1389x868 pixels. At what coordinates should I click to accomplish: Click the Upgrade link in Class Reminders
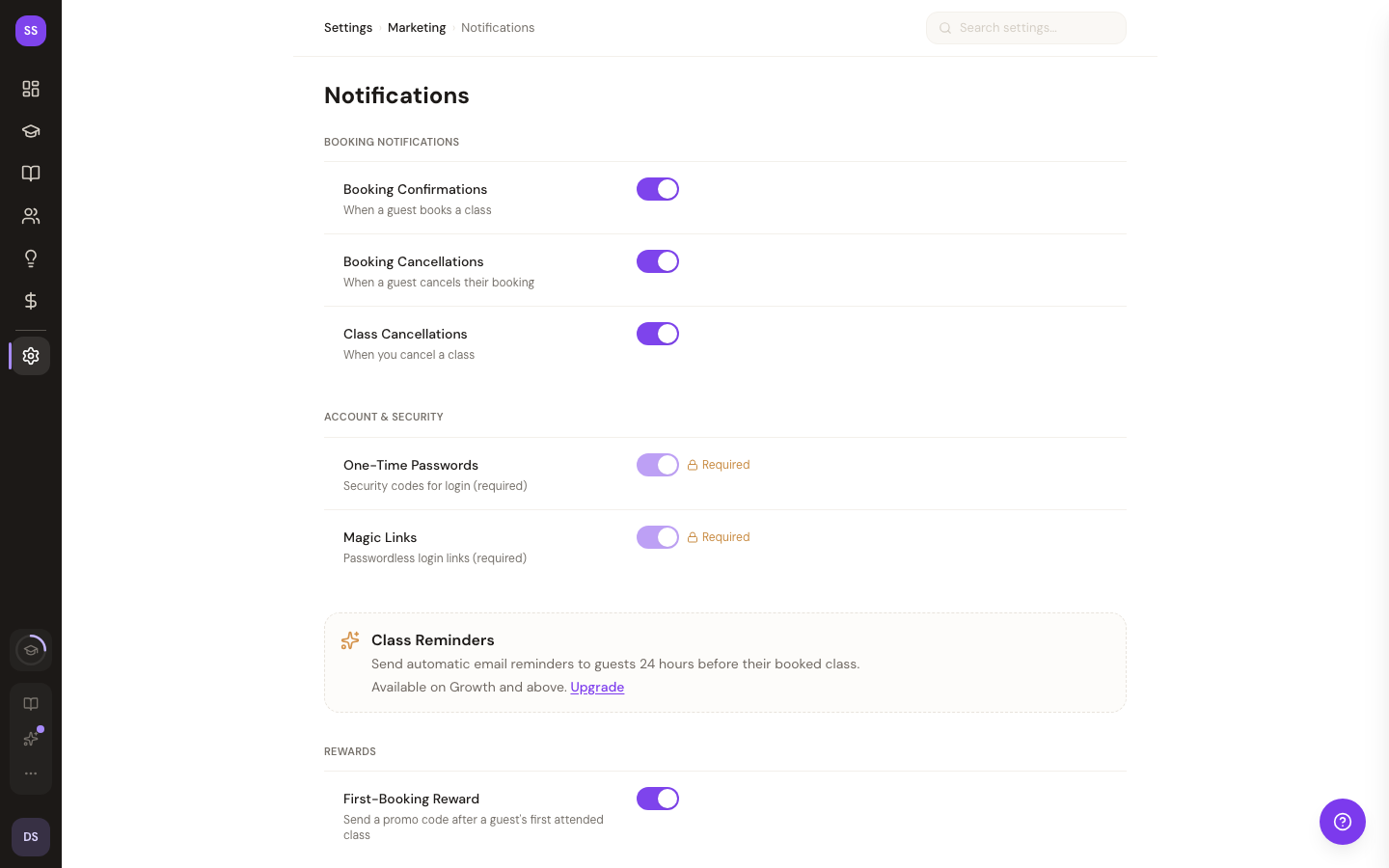tap(597, 687)
